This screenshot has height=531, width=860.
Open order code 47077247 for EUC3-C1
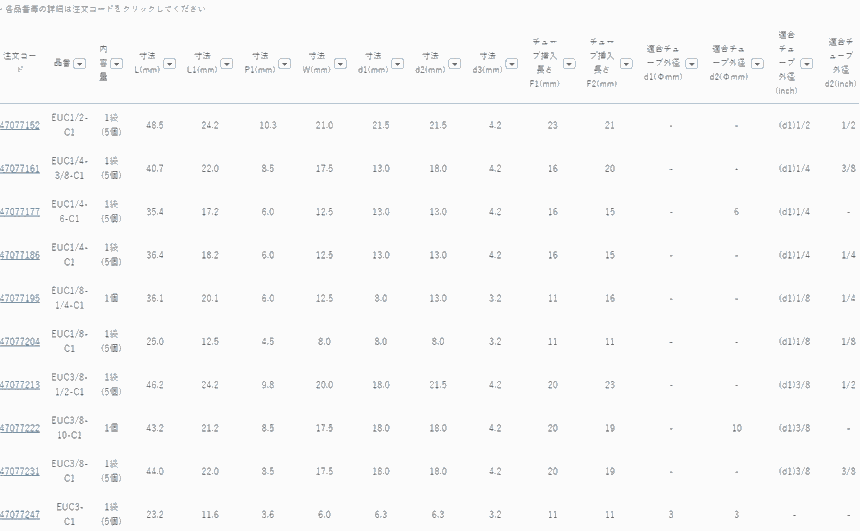click(20, 514)
